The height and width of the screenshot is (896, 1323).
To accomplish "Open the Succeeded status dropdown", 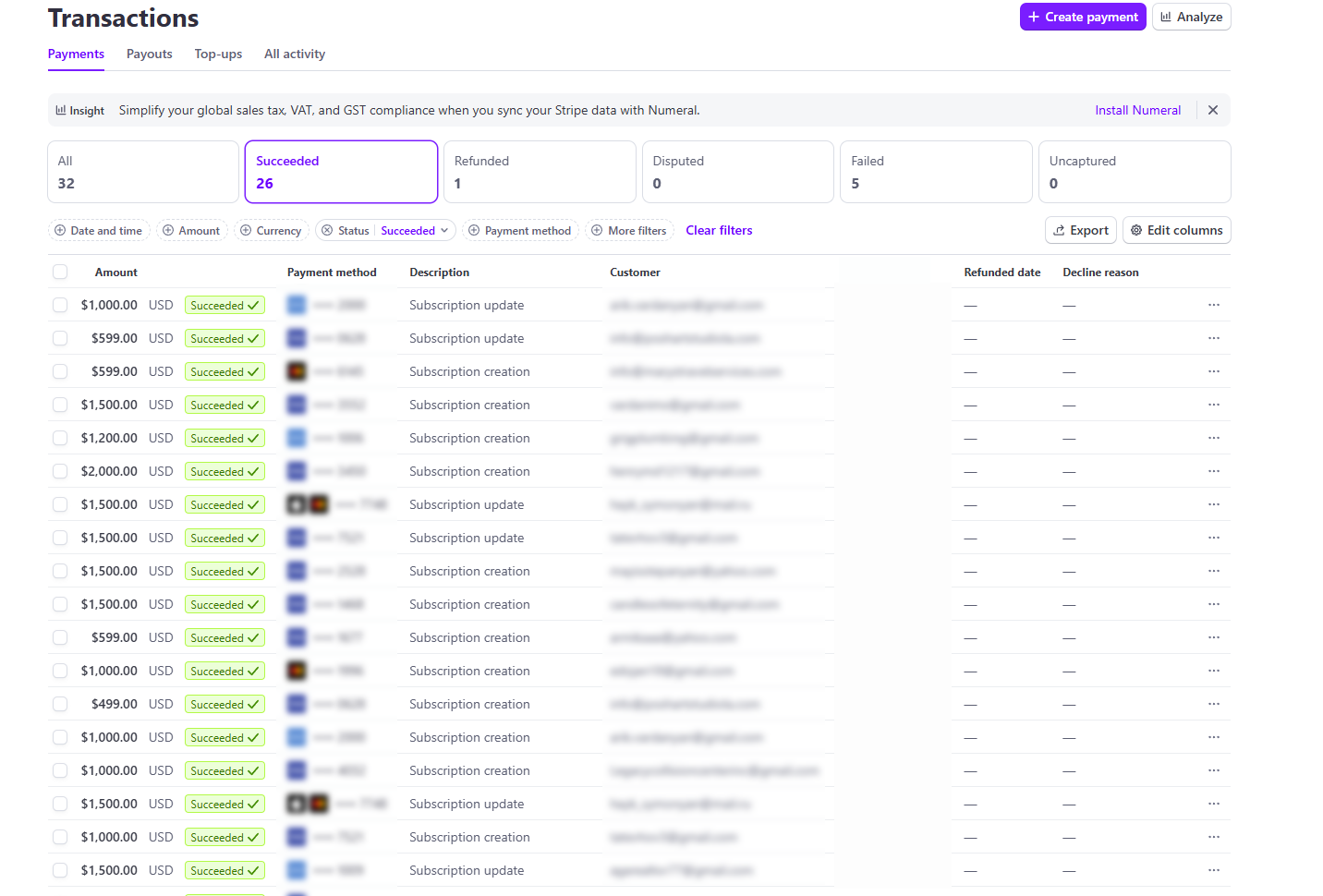I will click(x=414, y=230).
